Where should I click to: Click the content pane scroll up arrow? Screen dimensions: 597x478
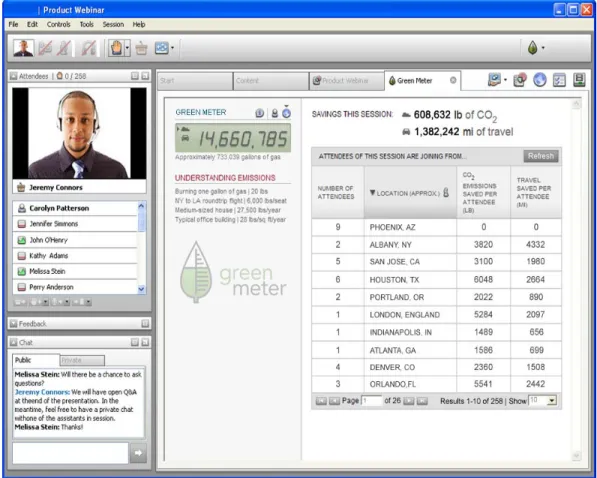pyautogui.click(x=576, y=103)
